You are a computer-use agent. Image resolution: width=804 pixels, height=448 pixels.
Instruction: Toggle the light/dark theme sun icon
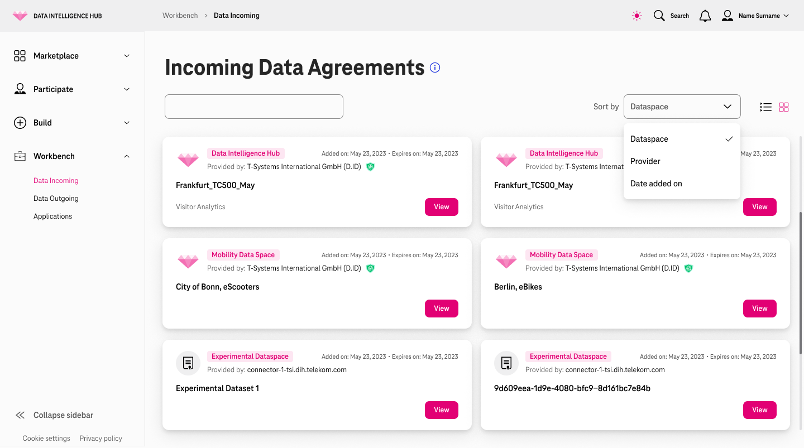coord(636,16)
